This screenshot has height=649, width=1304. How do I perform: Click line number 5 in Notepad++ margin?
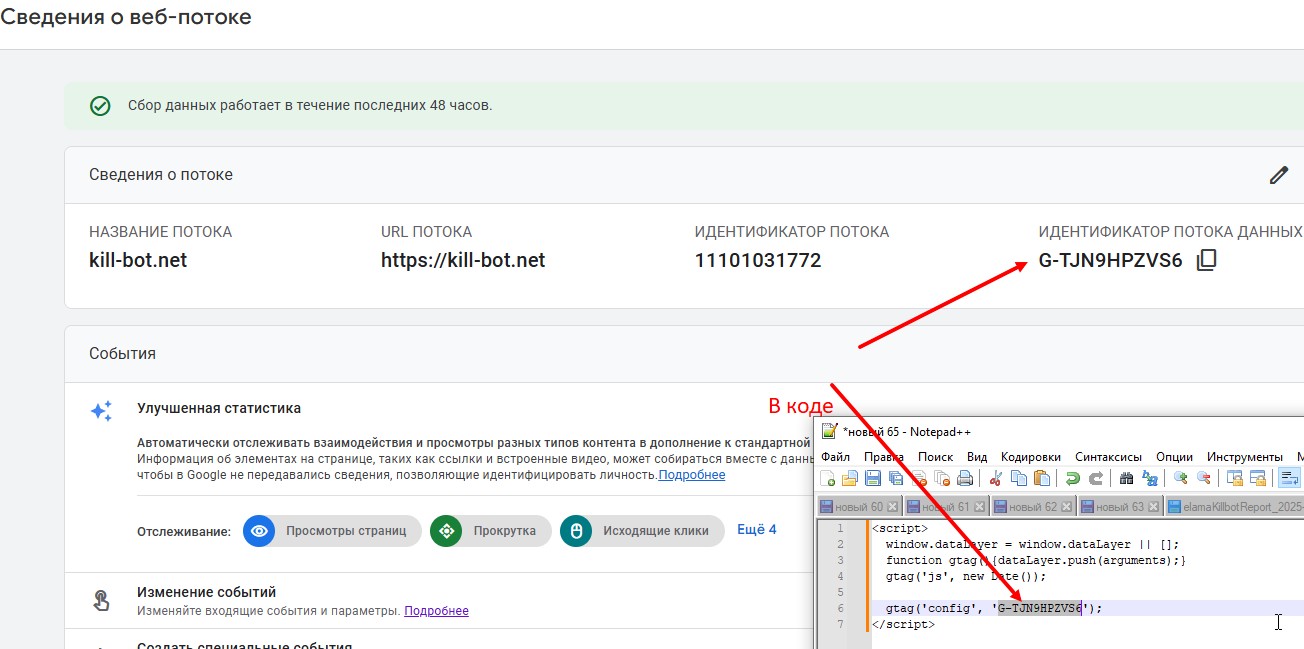(x=841, y=592)
